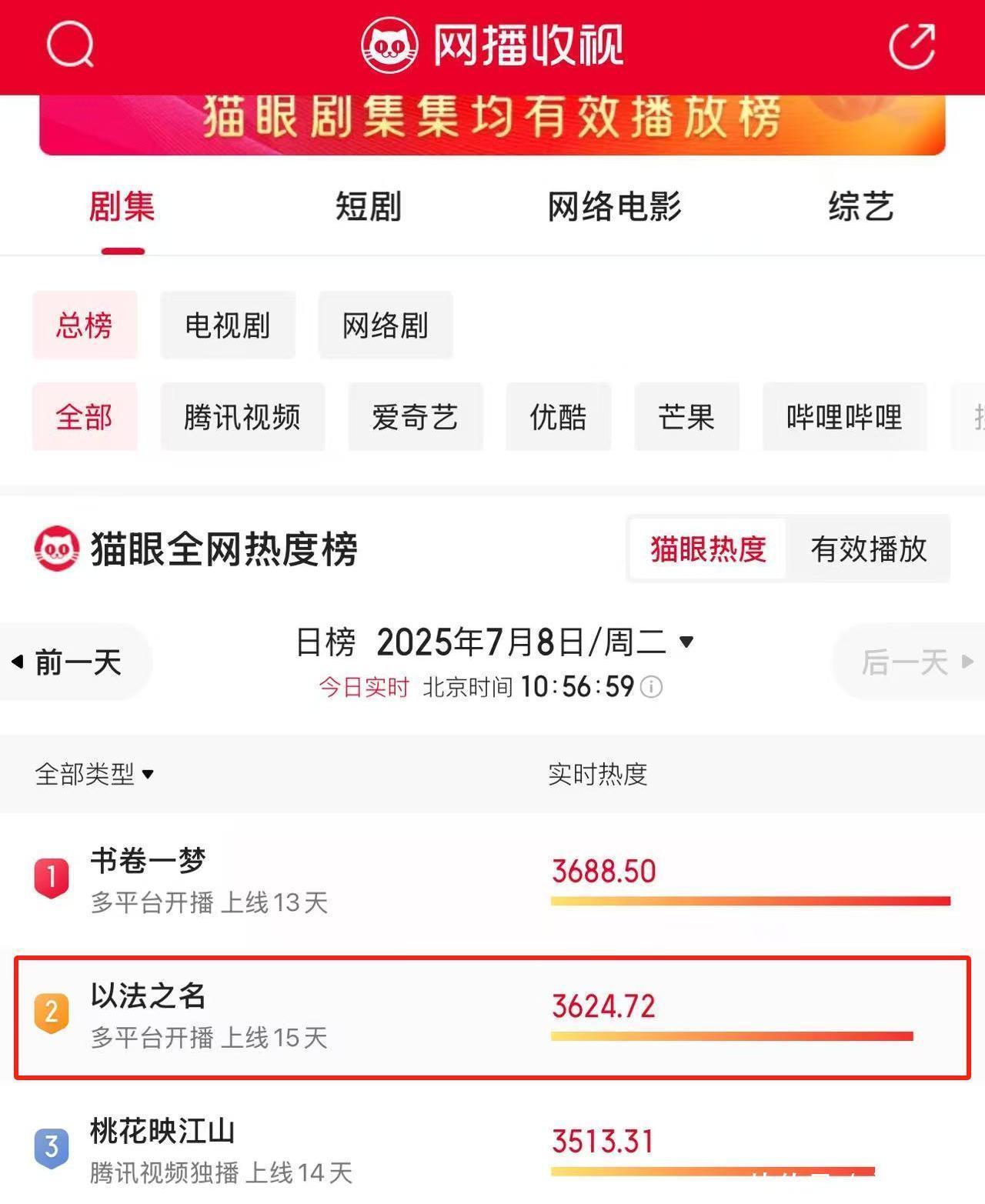Click the rank 1 red badge
Viewport: 985px width, 1204px height.
tap(52, 877)
